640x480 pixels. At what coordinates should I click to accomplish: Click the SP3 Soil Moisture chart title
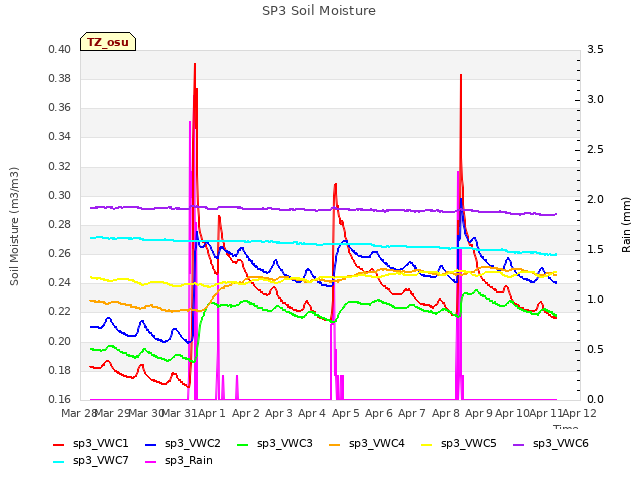pos(319,11)
